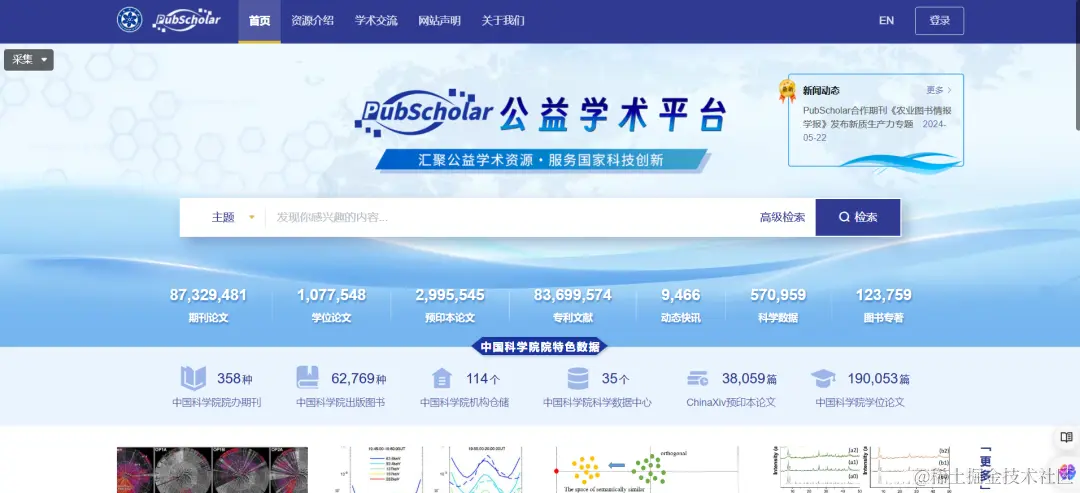Viewport: 1080px width, 493px height.
Task: Go to the 学术交流 page
Action: tap(376, 21)
